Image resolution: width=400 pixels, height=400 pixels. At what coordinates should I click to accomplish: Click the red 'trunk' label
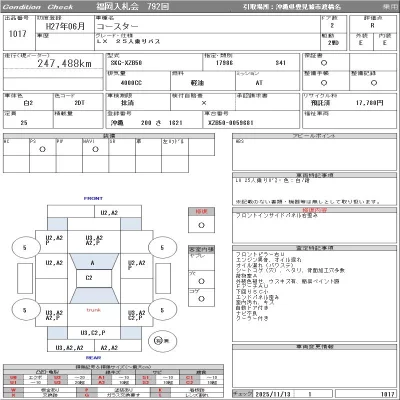click(x=94, y=310)
